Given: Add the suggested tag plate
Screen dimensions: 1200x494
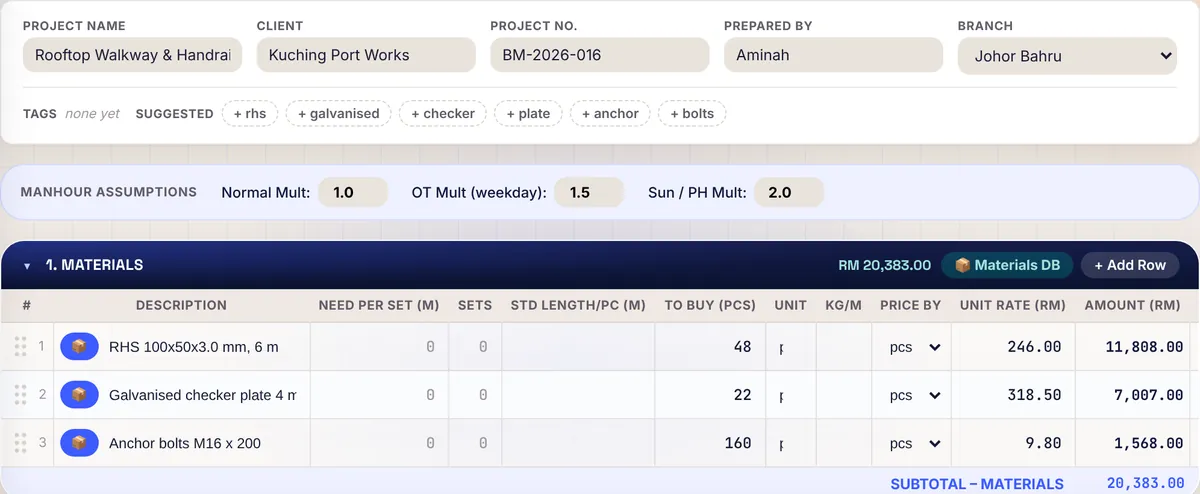Looking at the screenshot, I should point(528,114).
